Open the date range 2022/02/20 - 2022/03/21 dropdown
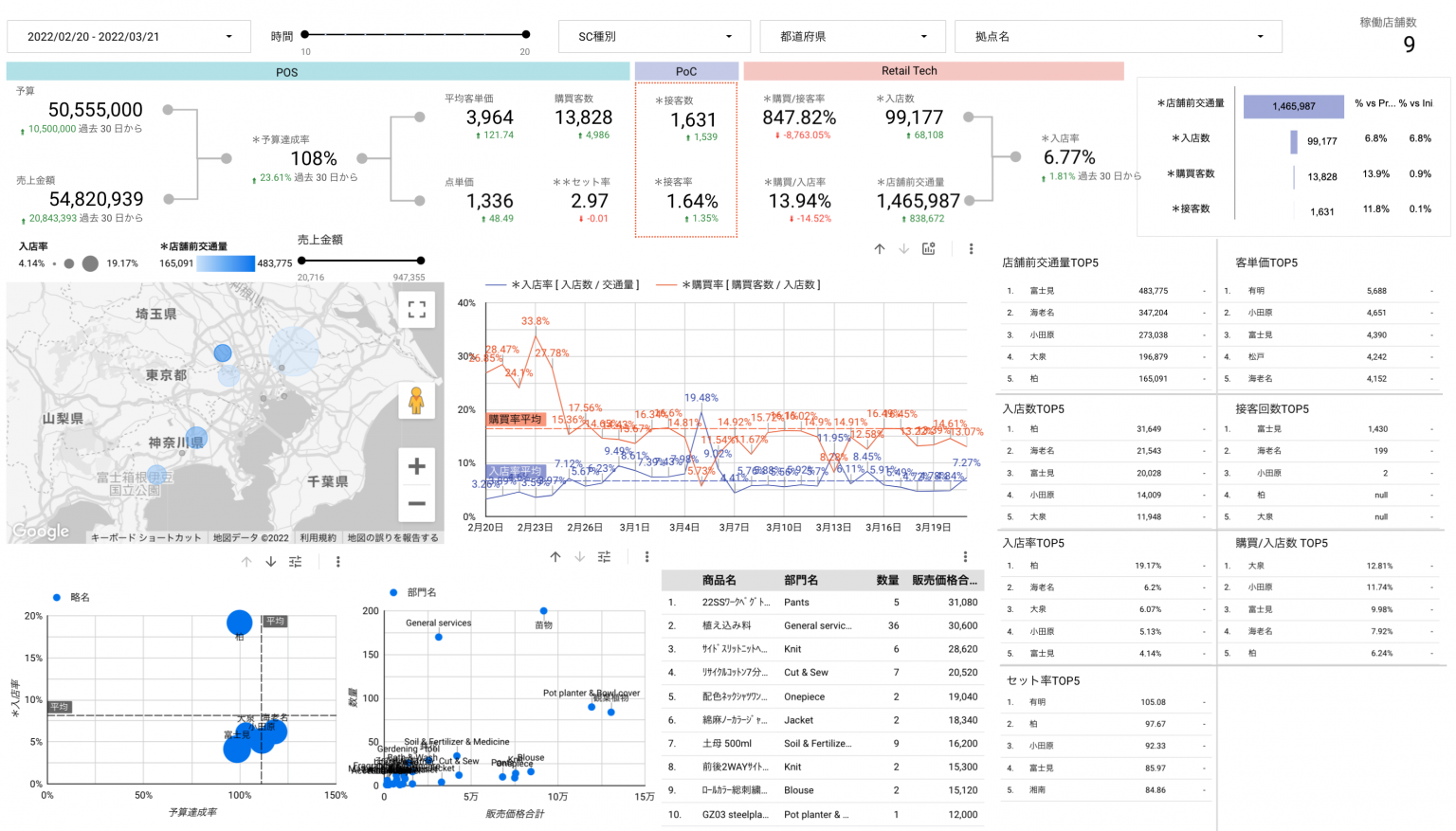This screenshot has width=1456, height=831. (x=129, y=37)
